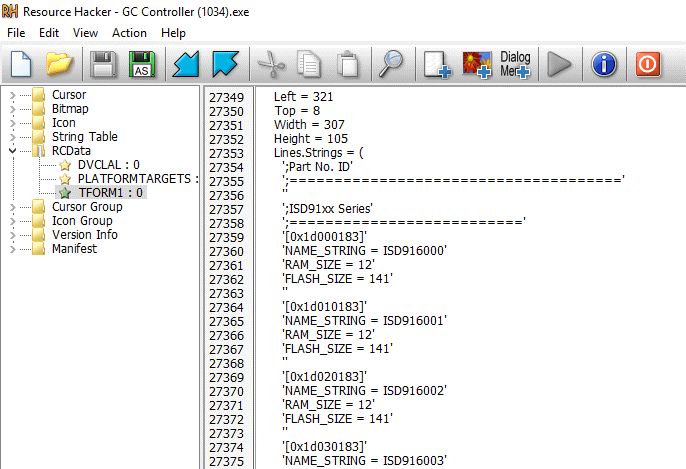Click the NAME_STRING = ISD916000 line in editor
Screen dimensions: 686x469
pos(364,250)
